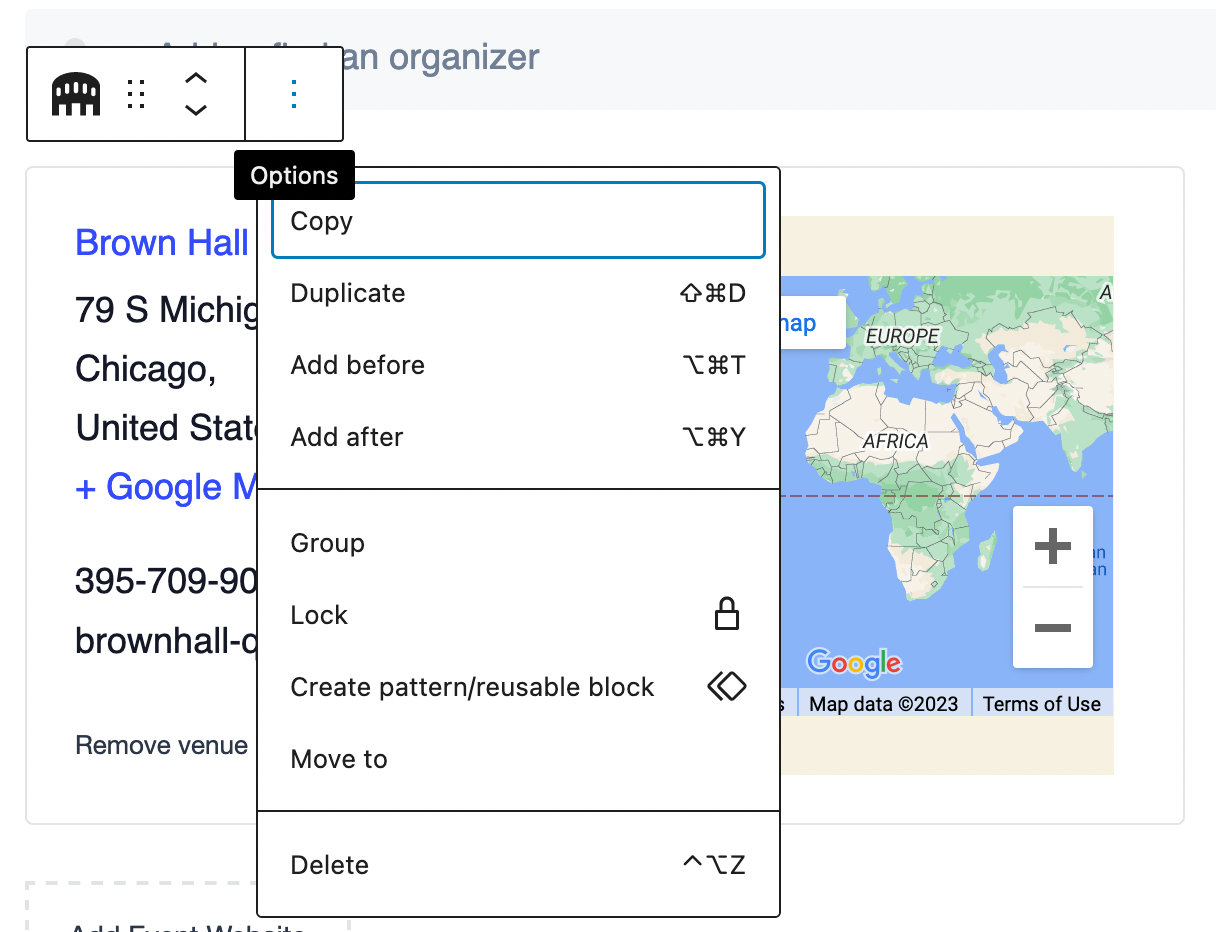
Task: Zoom in on the map
Action: (1052, 546)
